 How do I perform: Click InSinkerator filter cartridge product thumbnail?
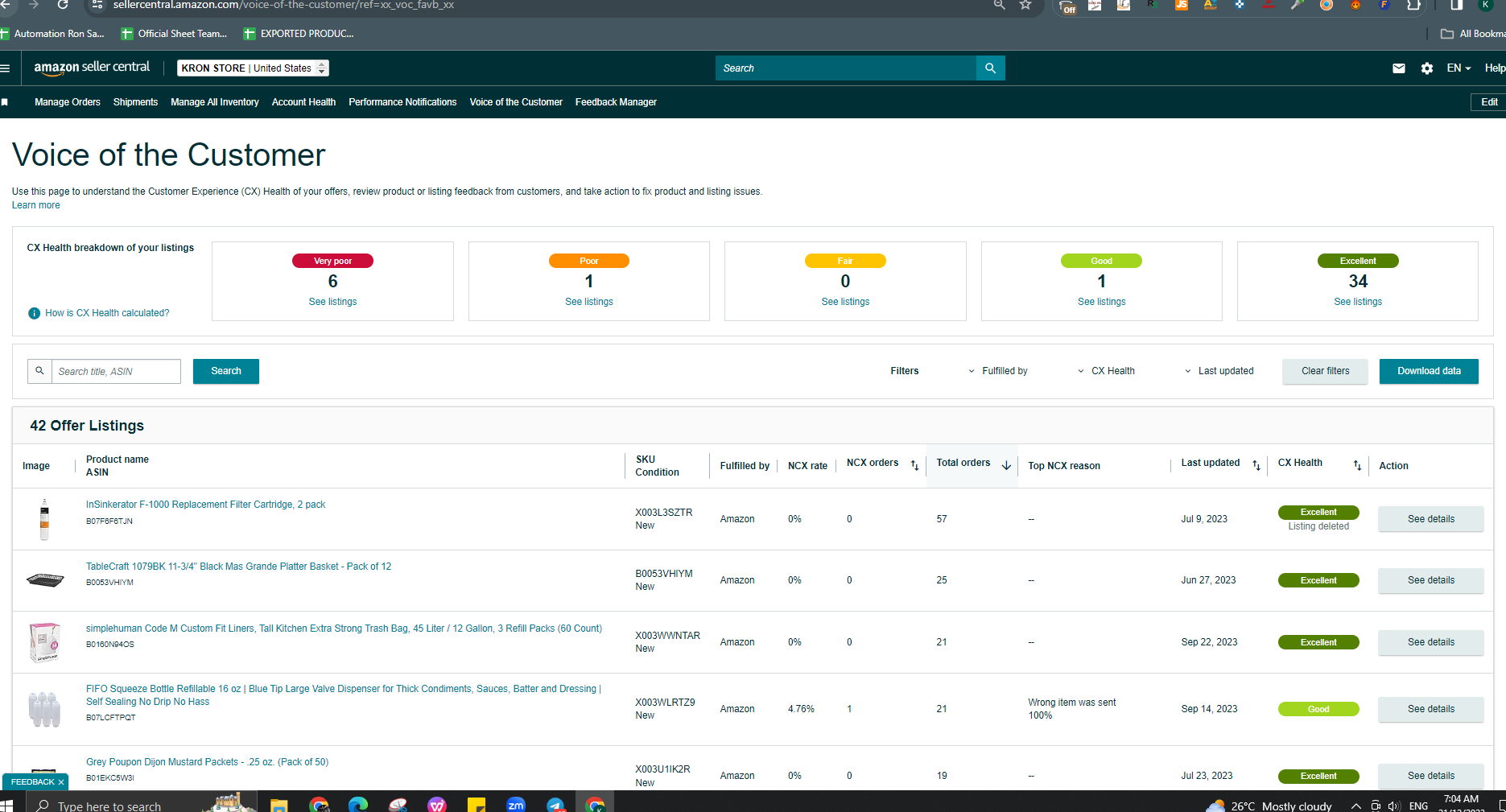(44, 519)
